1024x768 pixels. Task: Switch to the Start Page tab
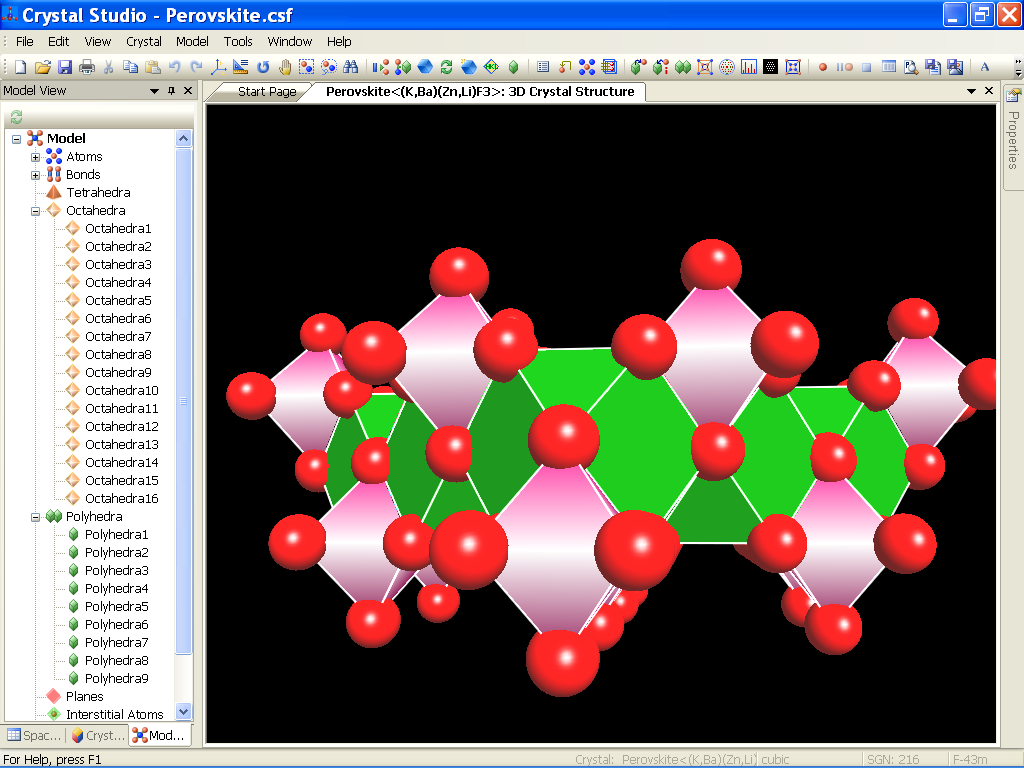pos(266,92)
